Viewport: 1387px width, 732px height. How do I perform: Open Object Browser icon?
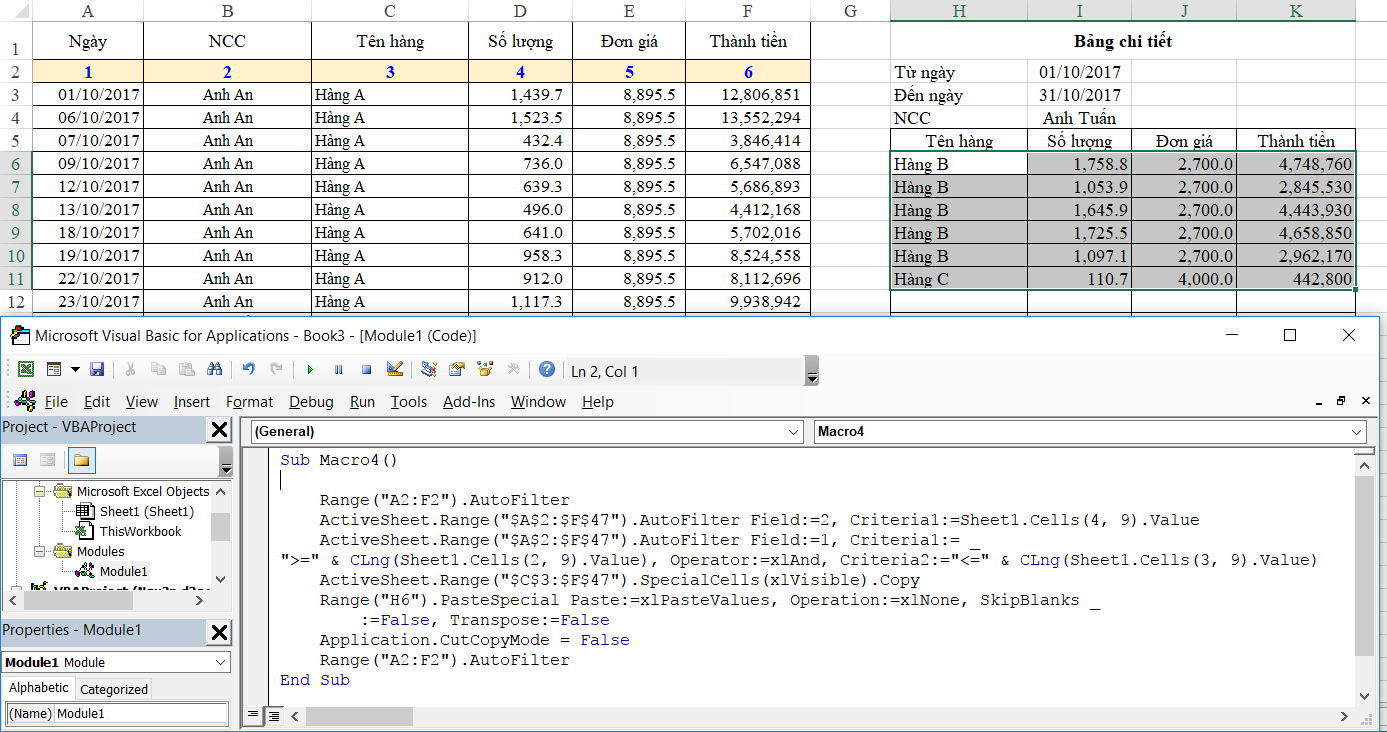(x=485, y=370)
